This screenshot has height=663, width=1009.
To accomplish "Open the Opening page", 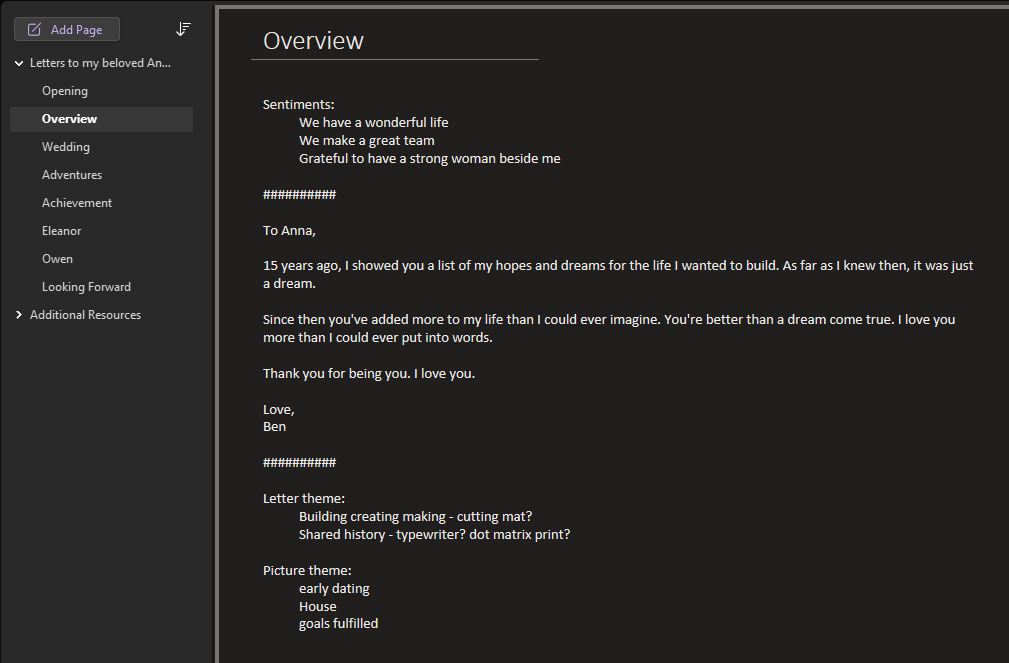I will [65, 91].
